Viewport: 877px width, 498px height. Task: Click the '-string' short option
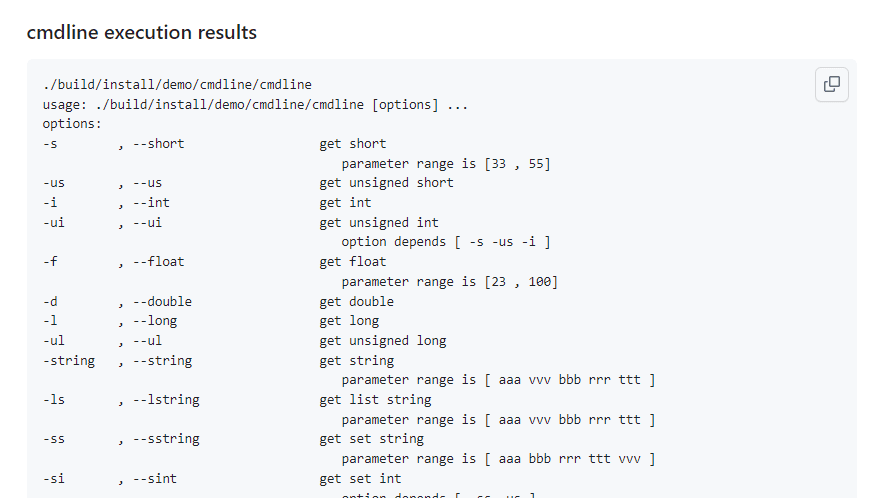tap(69, 361)
